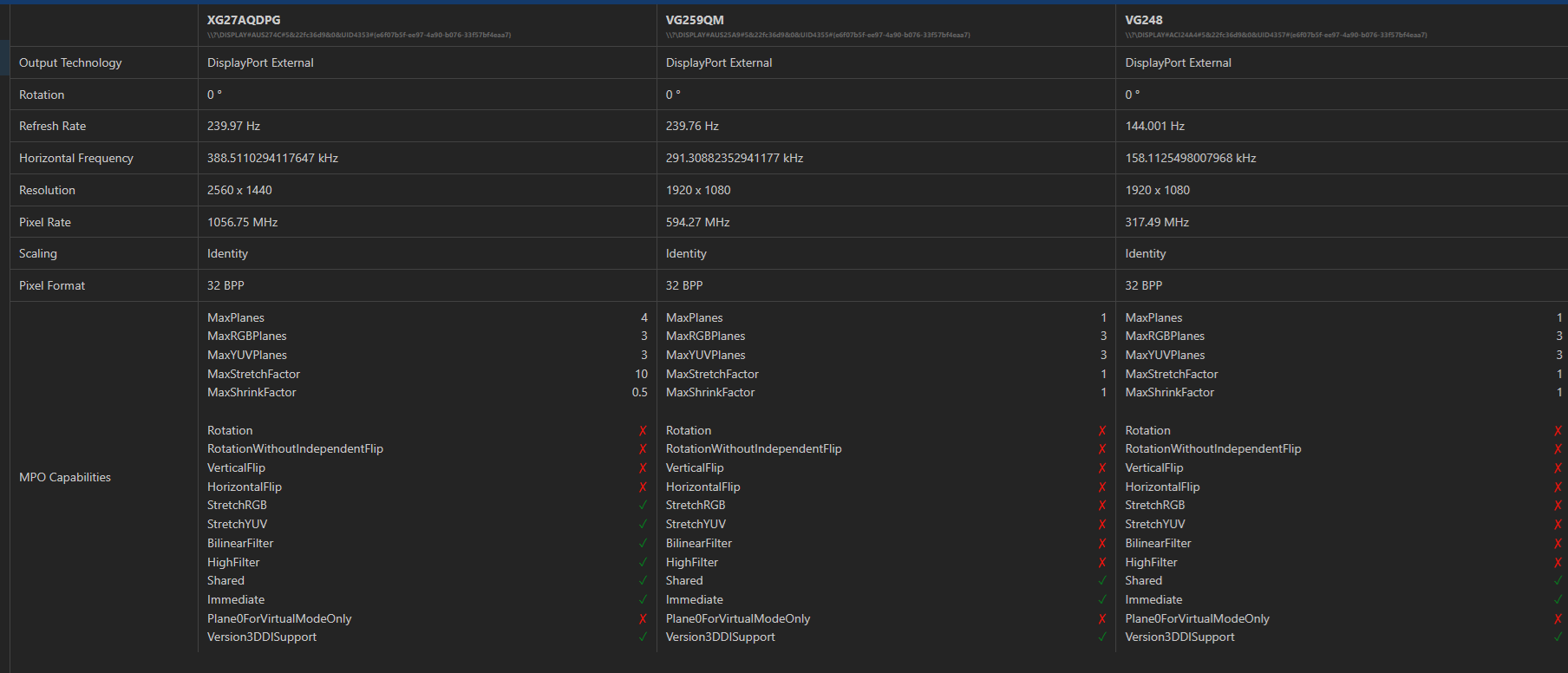Click the 0 ° rotation value under VG259QM
1568x673 pixels.
673,95
